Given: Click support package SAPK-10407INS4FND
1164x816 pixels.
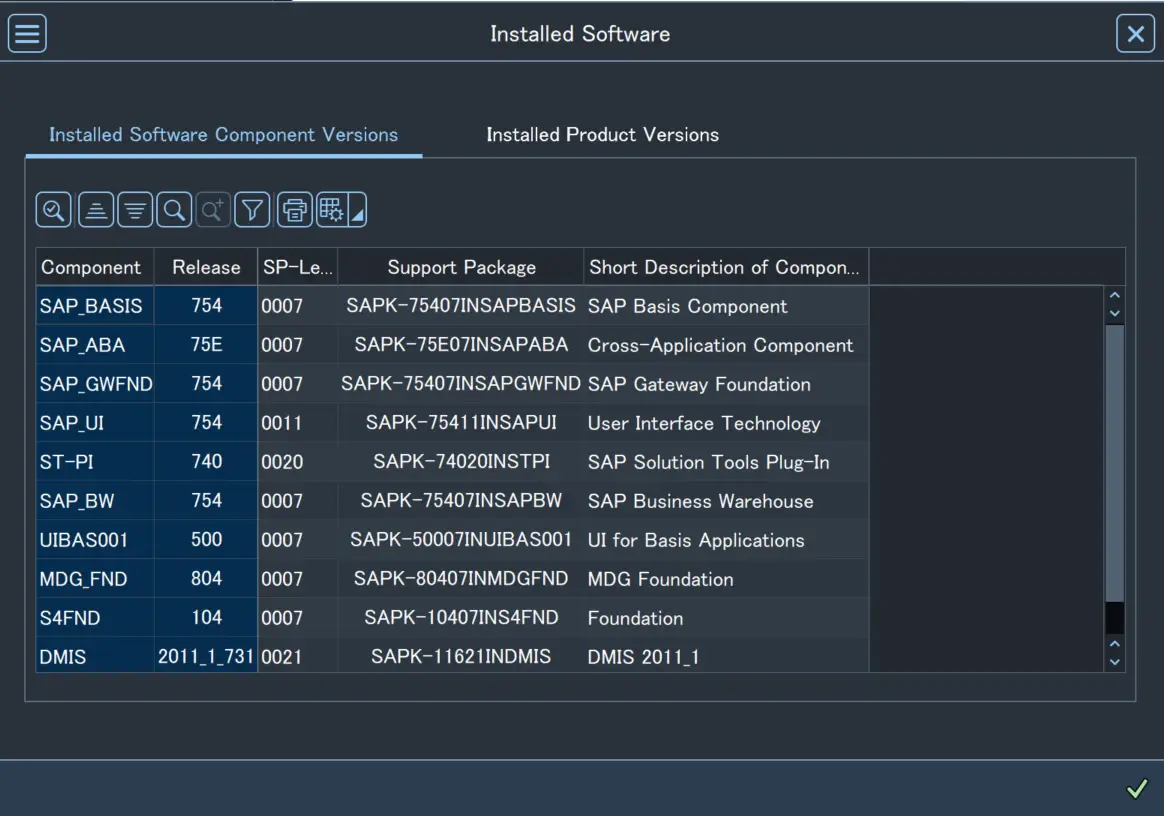Looking at the screenshot, I should (460, 618).
